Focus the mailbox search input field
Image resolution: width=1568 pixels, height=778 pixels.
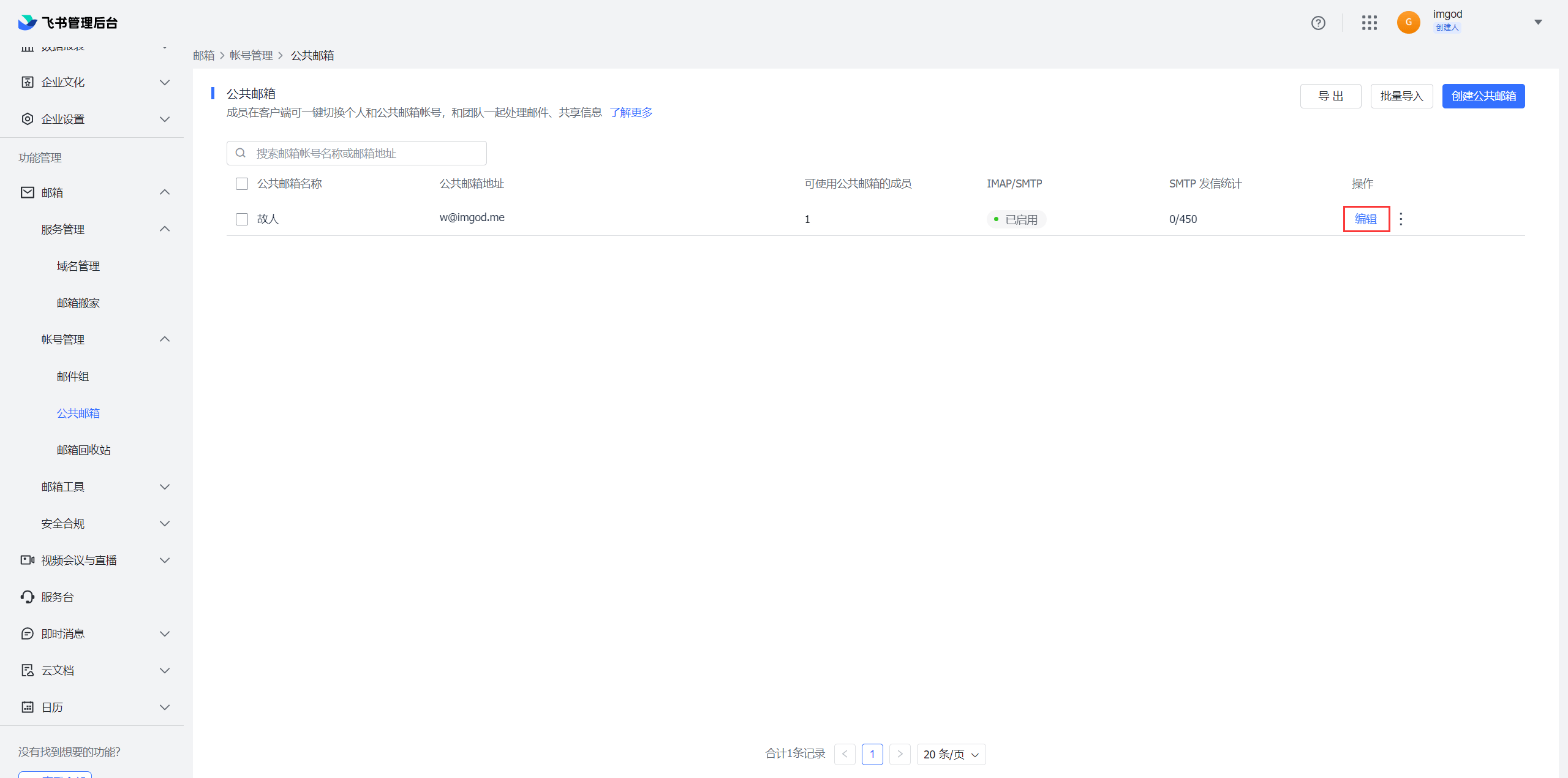point(367,153)
